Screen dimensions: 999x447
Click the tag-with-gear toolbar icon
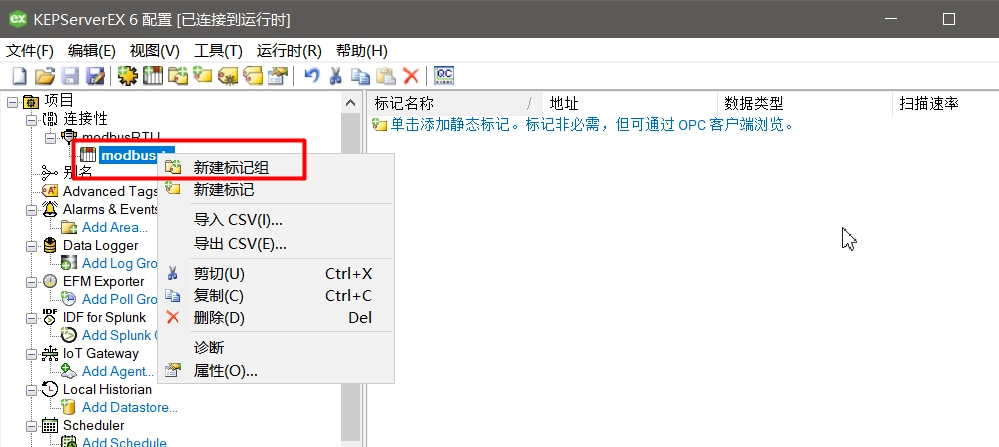[x=228, y=76]
